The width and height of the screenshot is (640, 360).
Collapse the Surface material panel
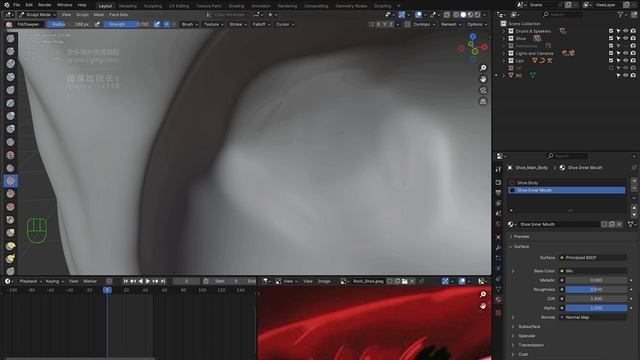pyautogui.click(x=511, y=247)
